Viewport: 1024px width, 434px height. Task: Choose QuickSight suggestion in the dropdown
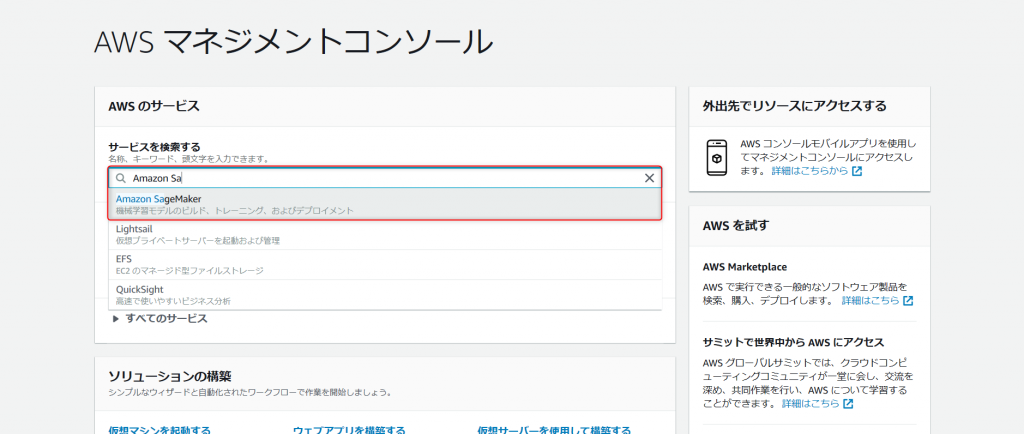coord(385,294)
